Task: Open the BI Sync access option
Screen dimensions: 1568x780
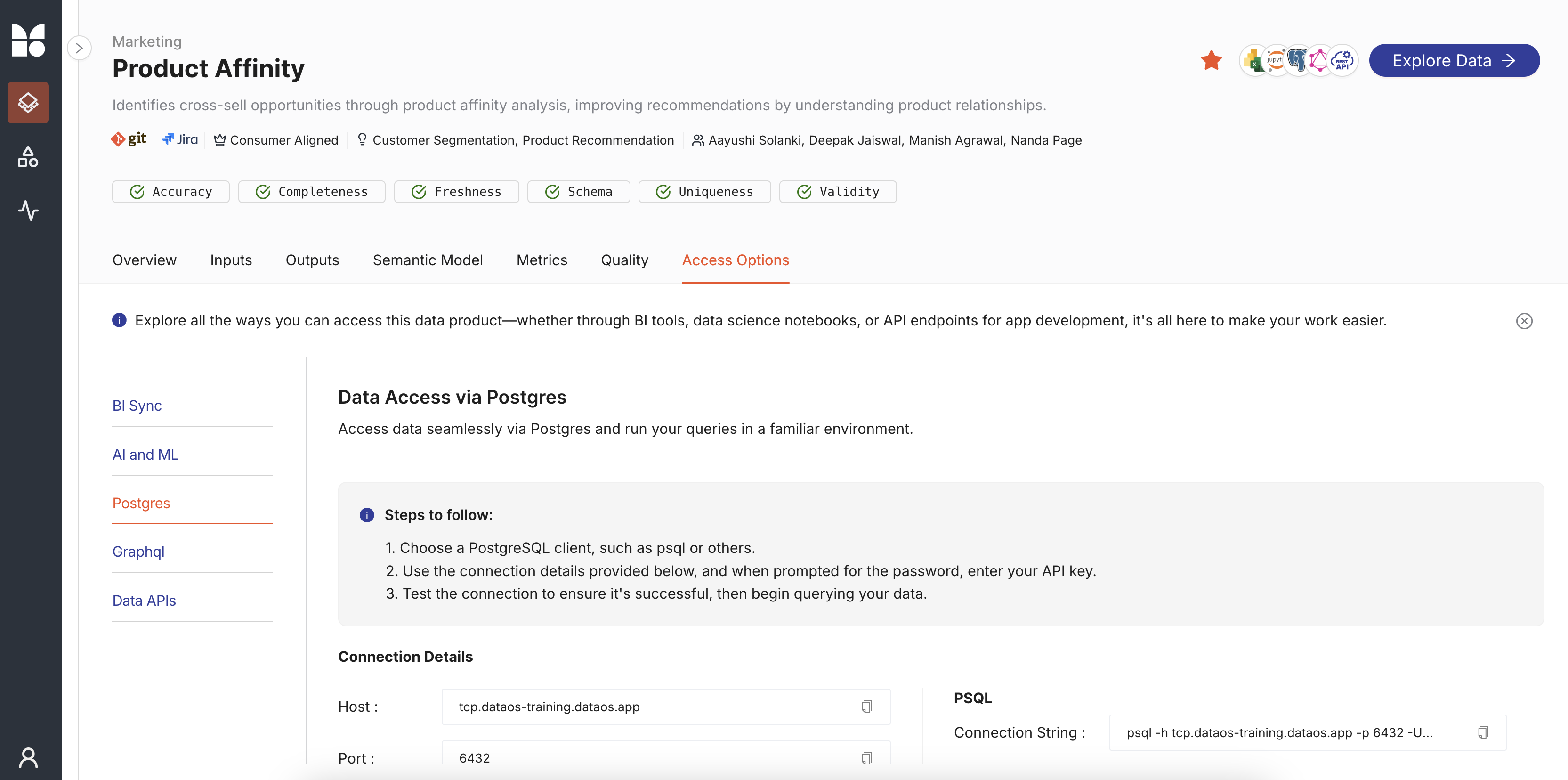Action: (137, 406)
